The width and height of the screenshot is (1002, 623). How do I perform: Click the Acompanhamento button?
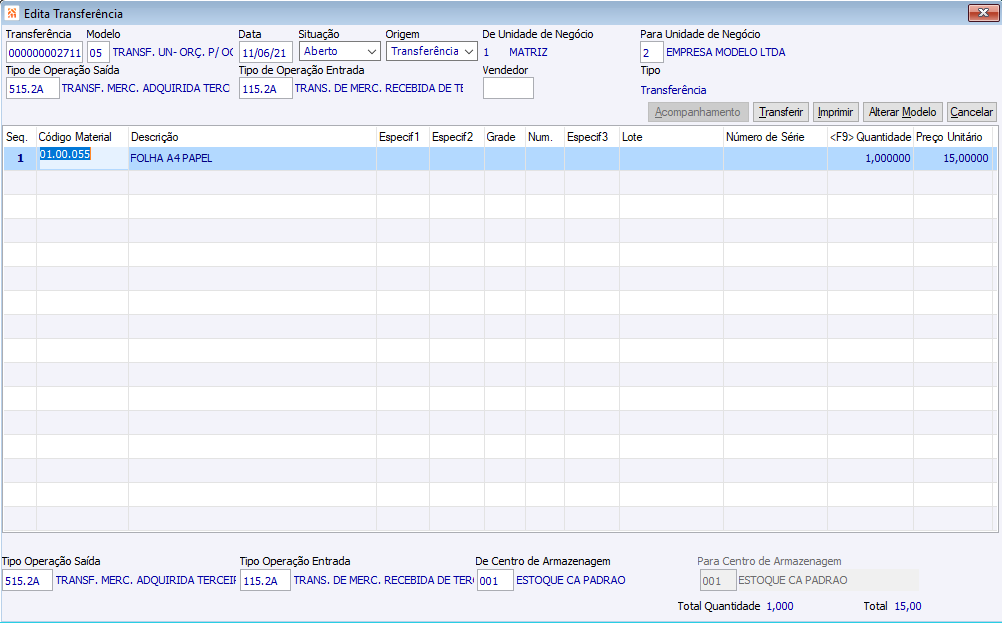tap(698, 112)
